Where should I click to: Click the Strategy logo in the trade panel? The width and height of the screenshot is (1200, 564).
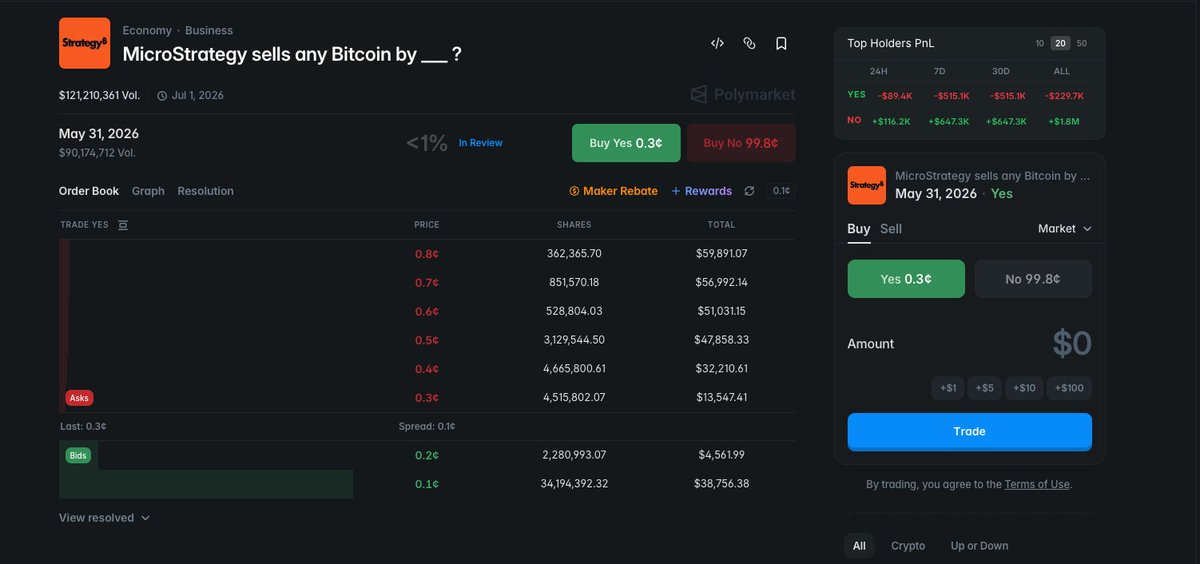point(866,185)
